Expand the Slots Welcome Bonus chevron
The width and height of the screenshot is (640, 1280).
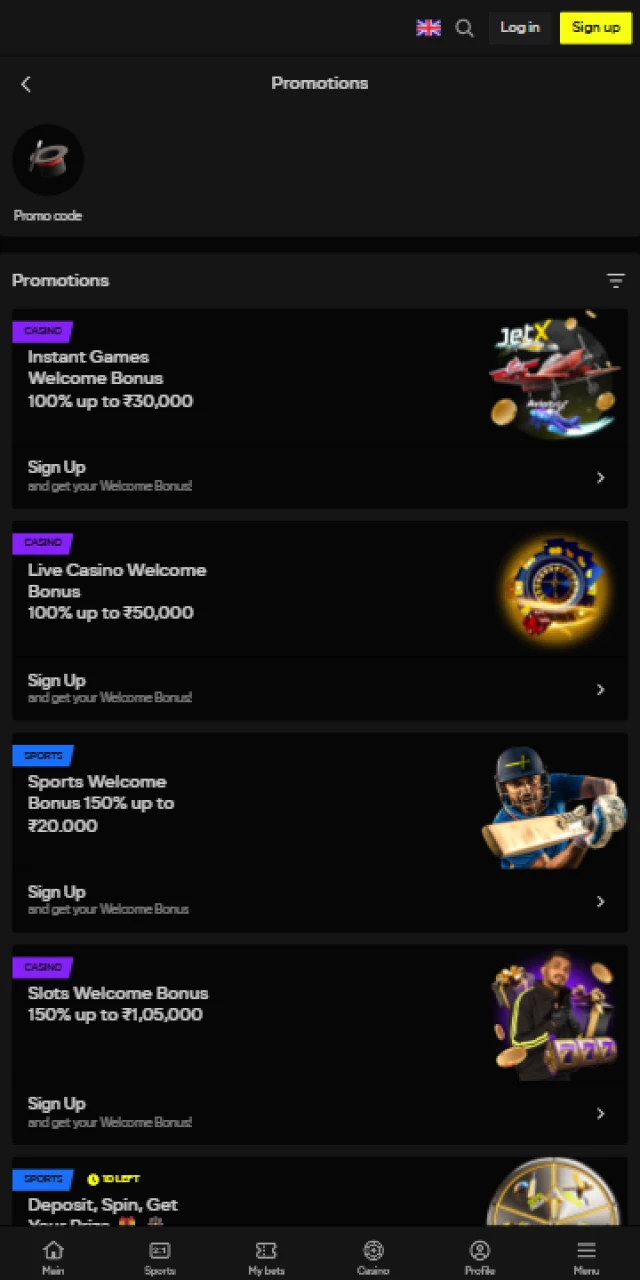click(601, 1114)
